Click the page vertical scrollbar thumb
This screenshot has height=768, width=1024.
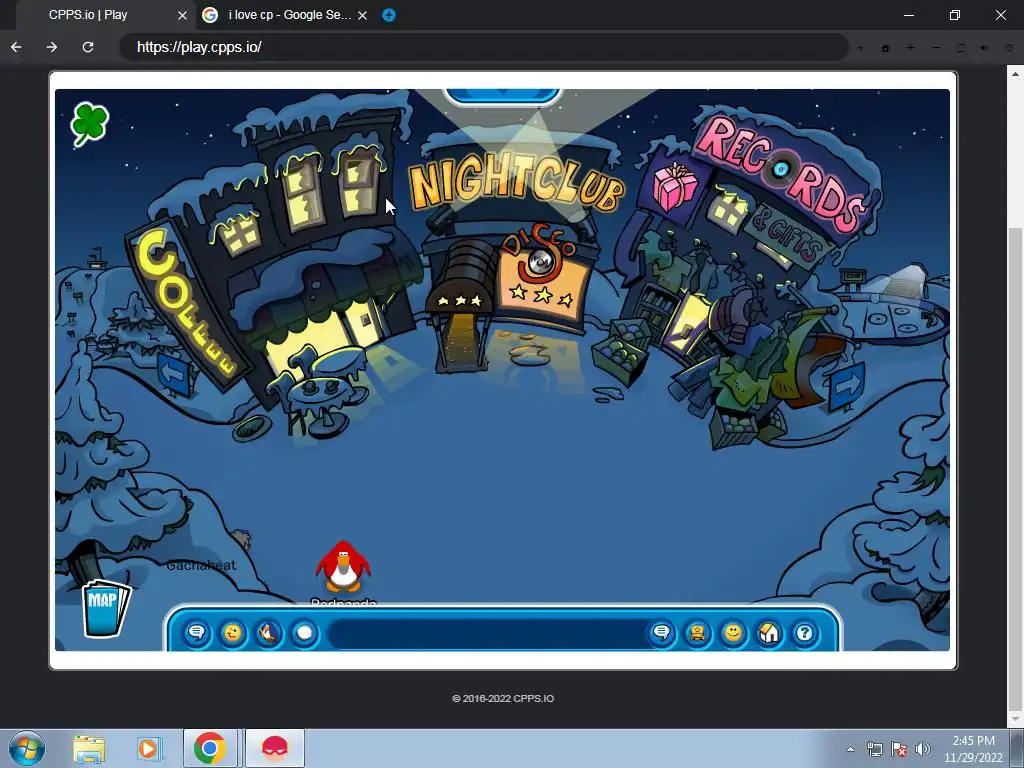1015,467
